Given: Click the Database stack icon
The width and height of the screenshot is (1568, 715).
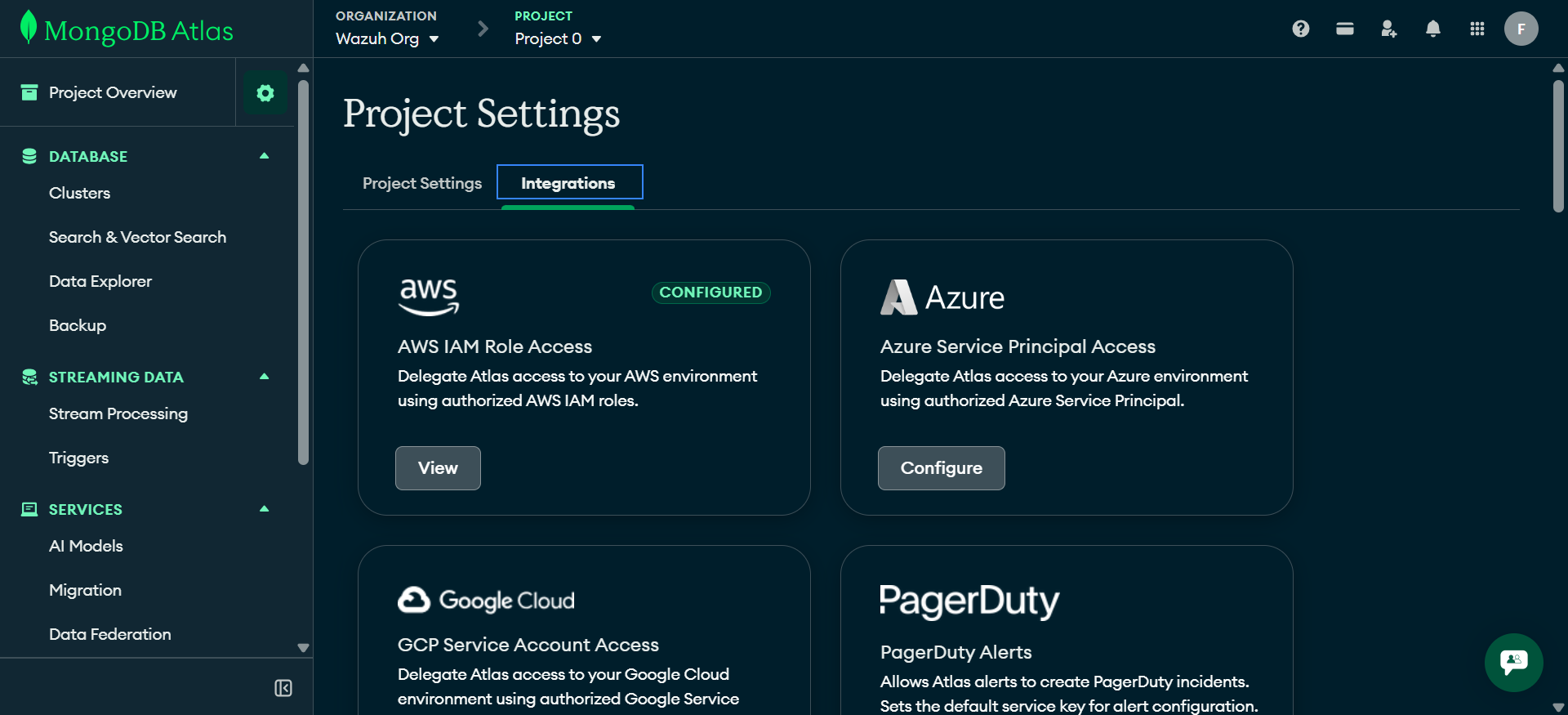Looking at the screenshot, I should (x=29, y=156).
